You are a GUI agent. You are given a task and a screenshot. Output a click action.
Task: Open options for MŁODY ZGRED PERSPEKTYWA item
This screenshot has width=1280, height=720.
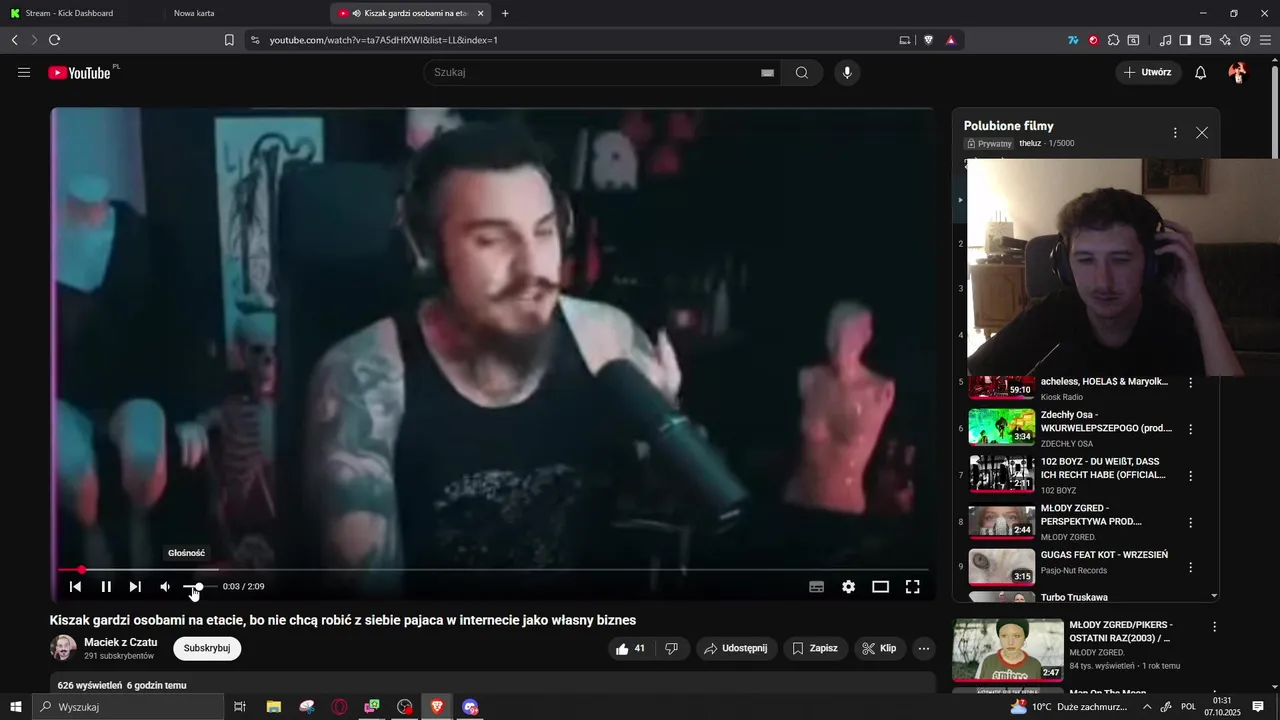click(x=1190, y=523)
